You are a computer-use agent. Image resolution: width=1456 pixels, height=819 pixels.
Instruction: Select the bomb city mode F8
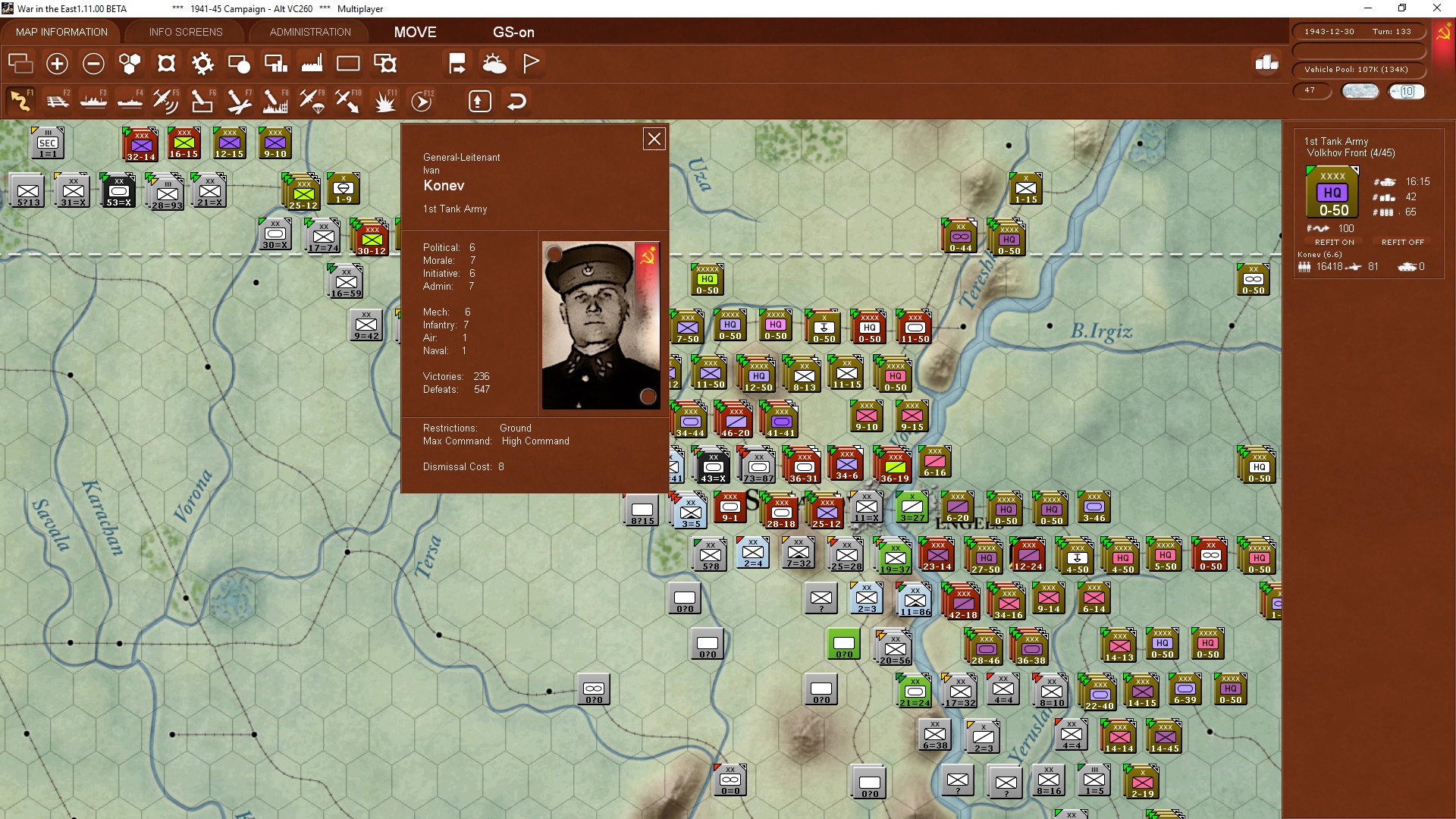point(275,101)
